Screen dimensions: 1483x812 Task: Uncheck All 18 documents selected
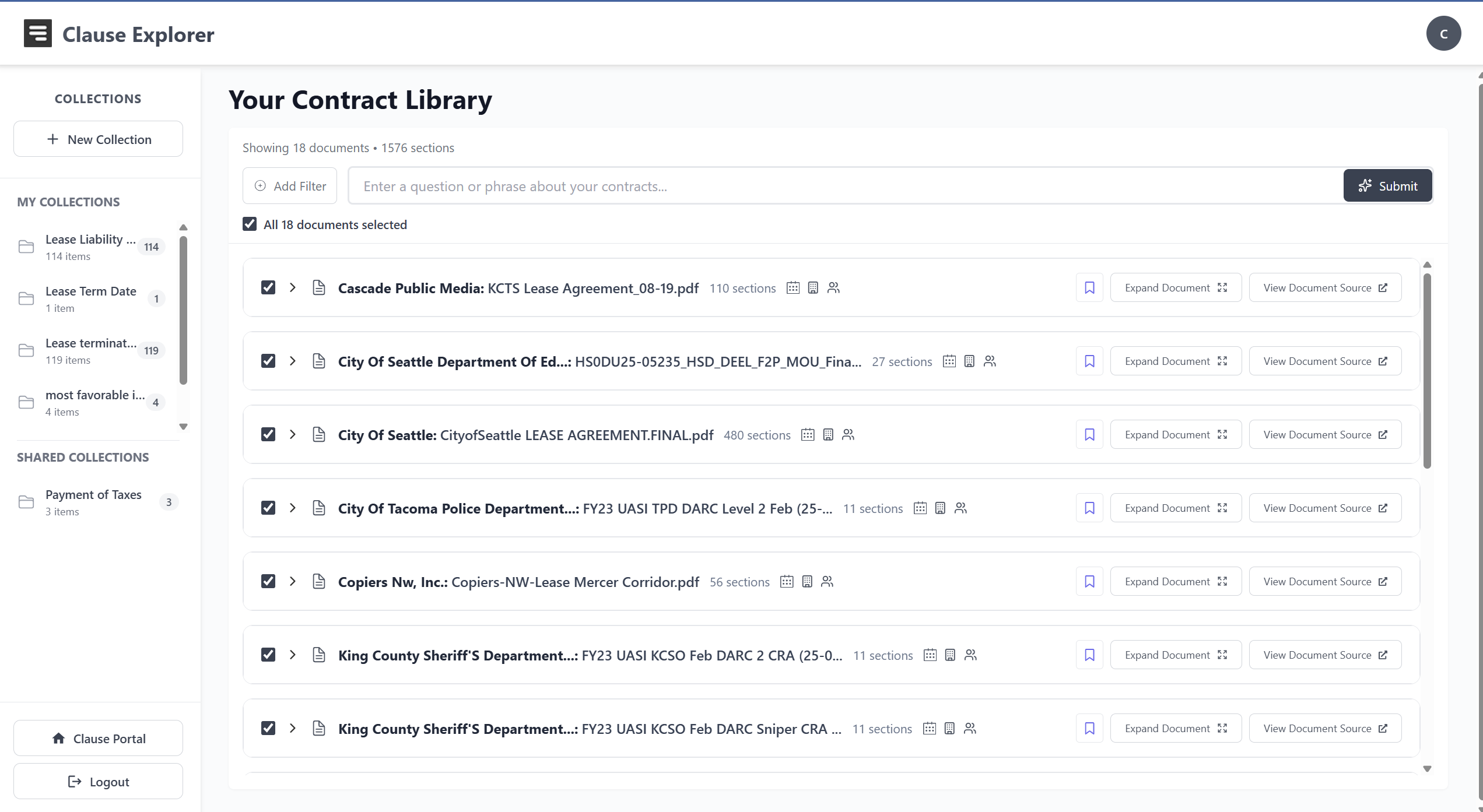[250, 224]
